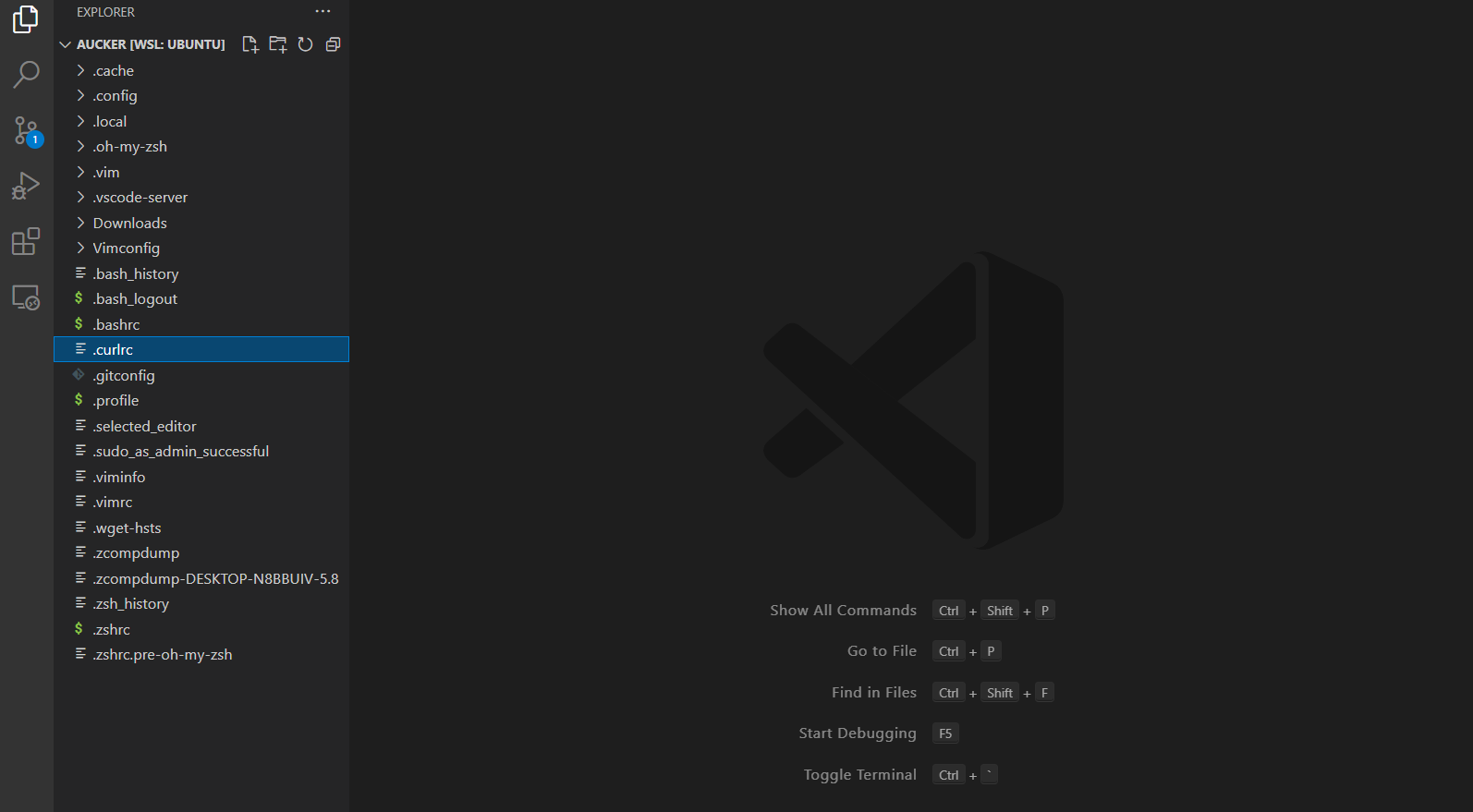This screenshot has width=1473, height=812.
Task: Open the Remote Explorer view
Action: (x=26, y=297)
